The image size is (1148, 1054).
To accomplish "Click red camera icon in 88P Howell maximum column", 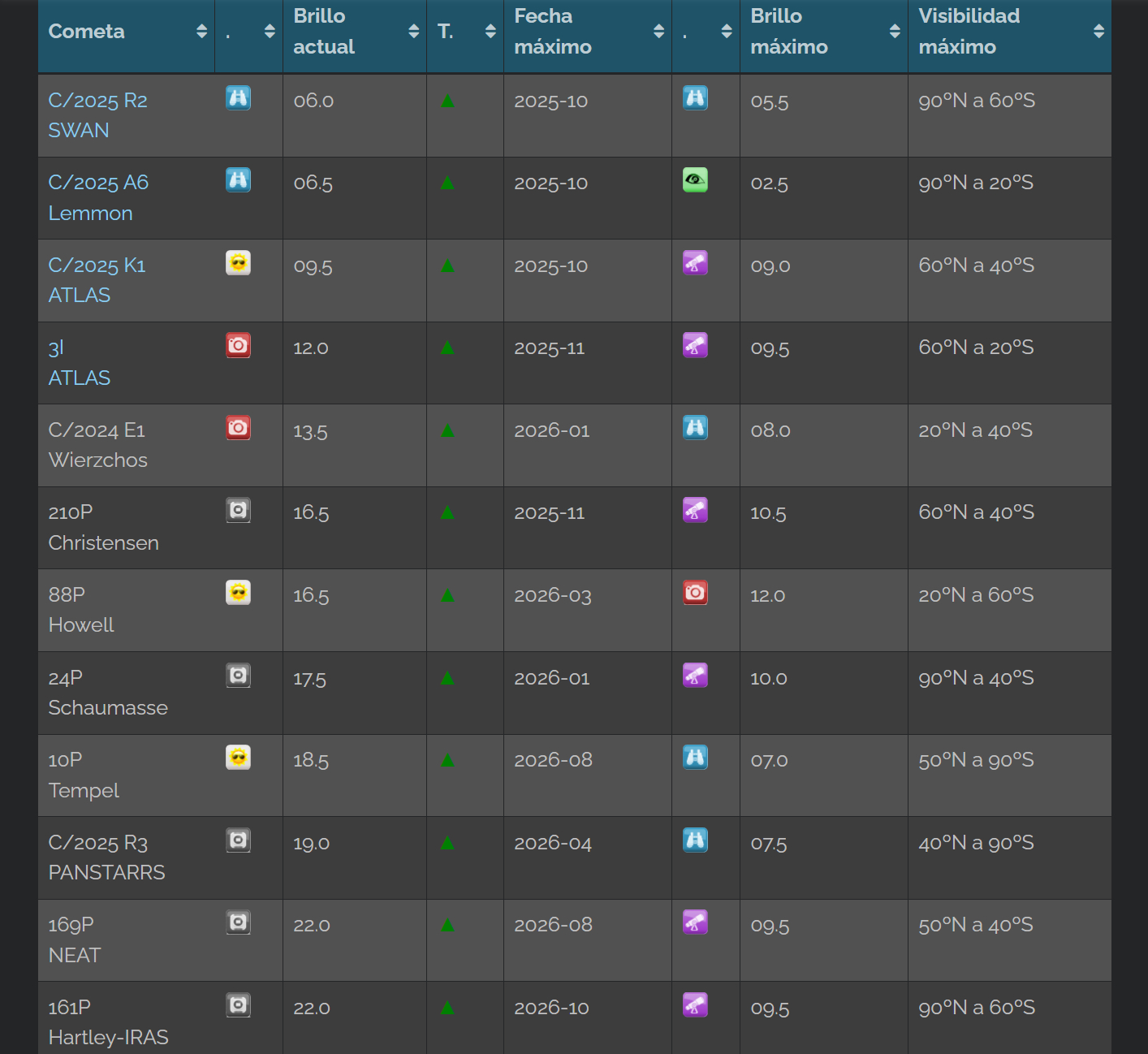I will tap(695, 593).
